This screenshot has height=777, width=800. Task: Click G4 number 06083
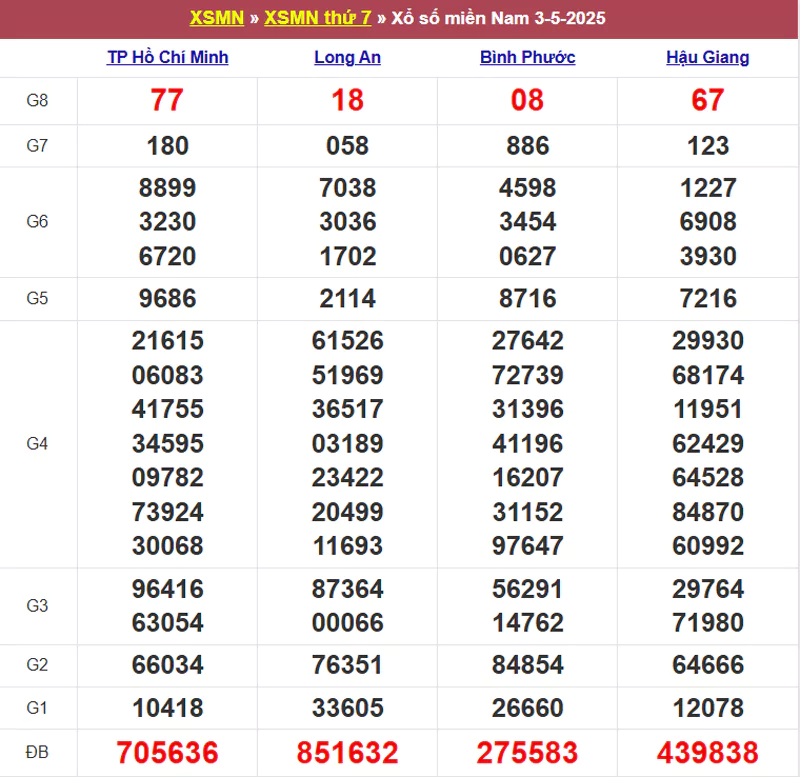pos(168,375)
